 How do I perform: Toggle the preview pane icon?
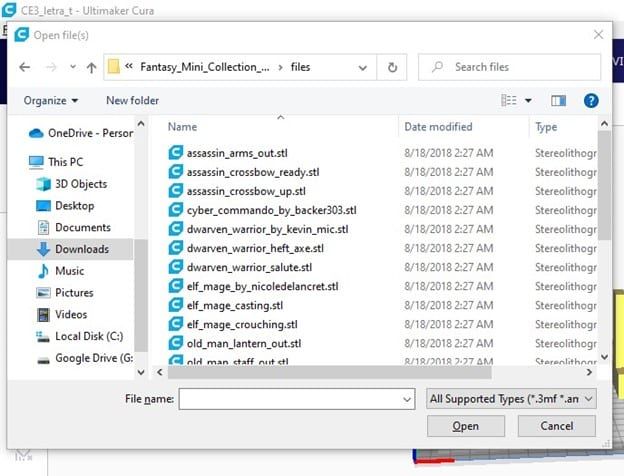[x=558, y=100]
